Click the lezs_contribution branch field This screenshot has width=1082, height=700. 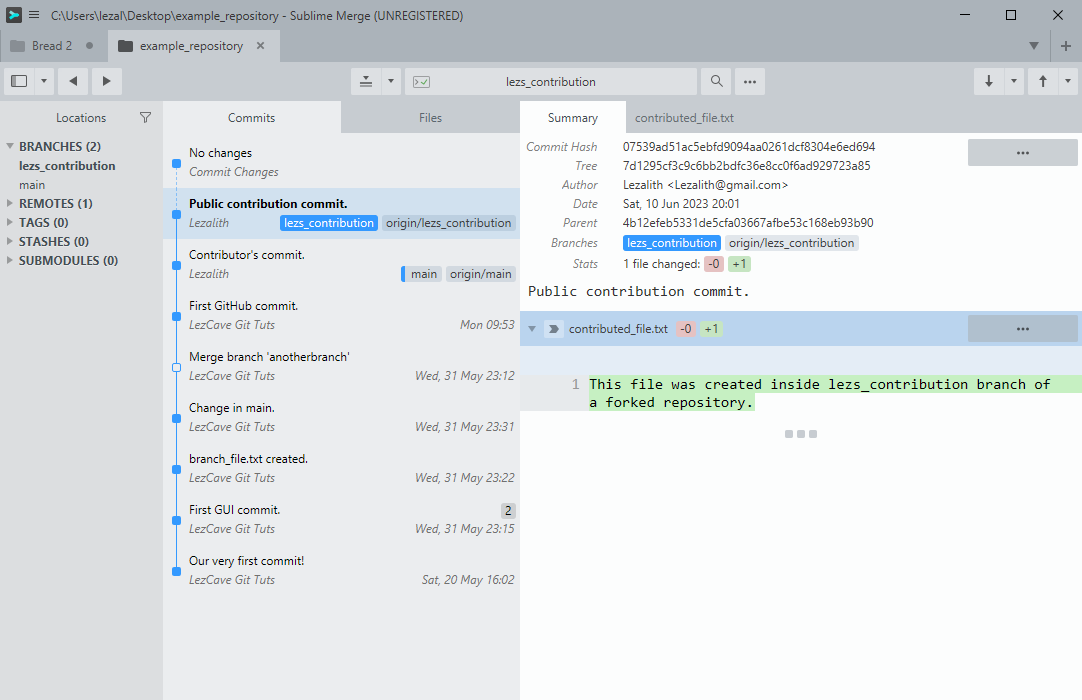click(551, 81)
